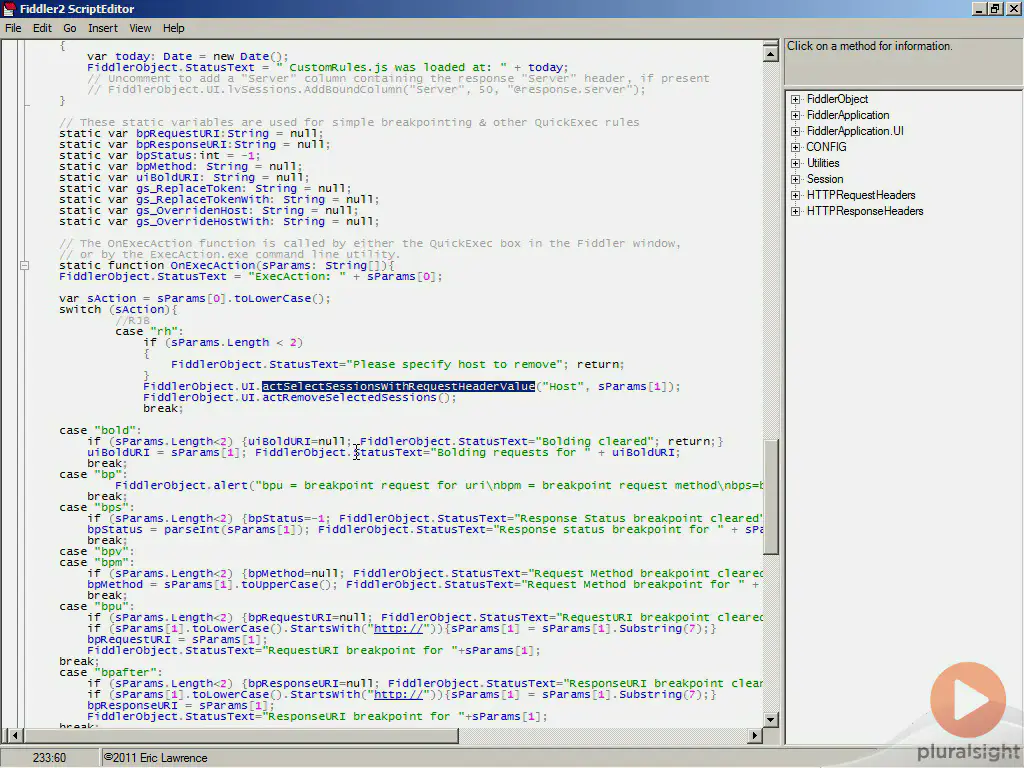Click the case "rh" line
Screen dimensions: 1024x768
click(x=150, y=332)
